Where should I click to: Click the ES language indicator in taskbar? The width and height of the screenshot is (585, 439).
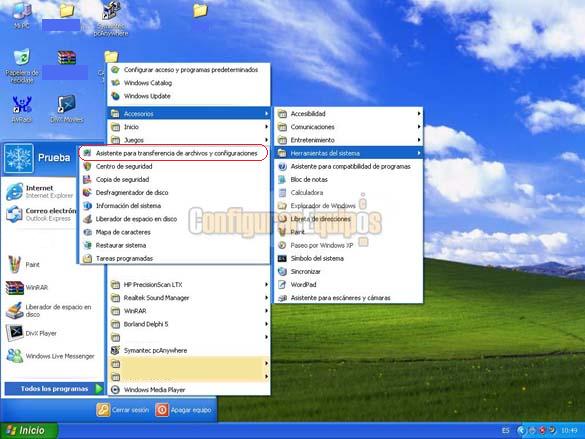click(x=505, y=430)
